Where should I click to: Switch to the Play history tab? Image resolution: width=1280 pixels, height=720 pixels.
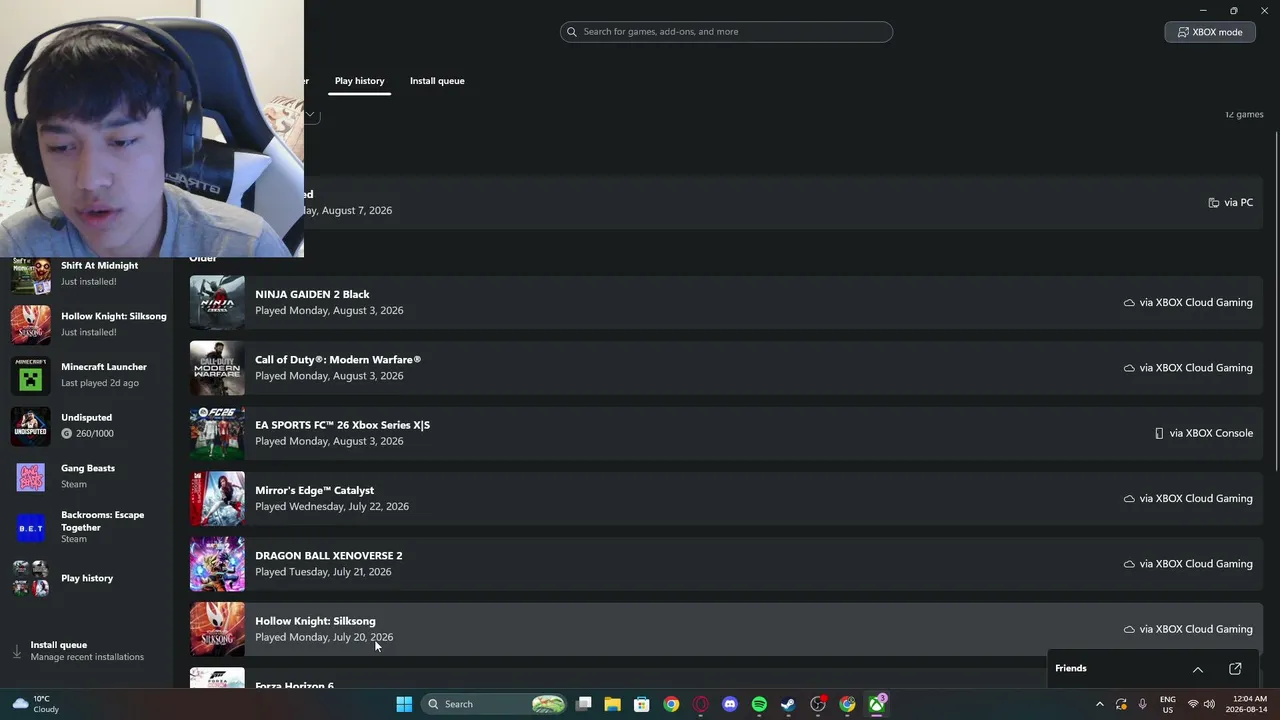point(359,81)
